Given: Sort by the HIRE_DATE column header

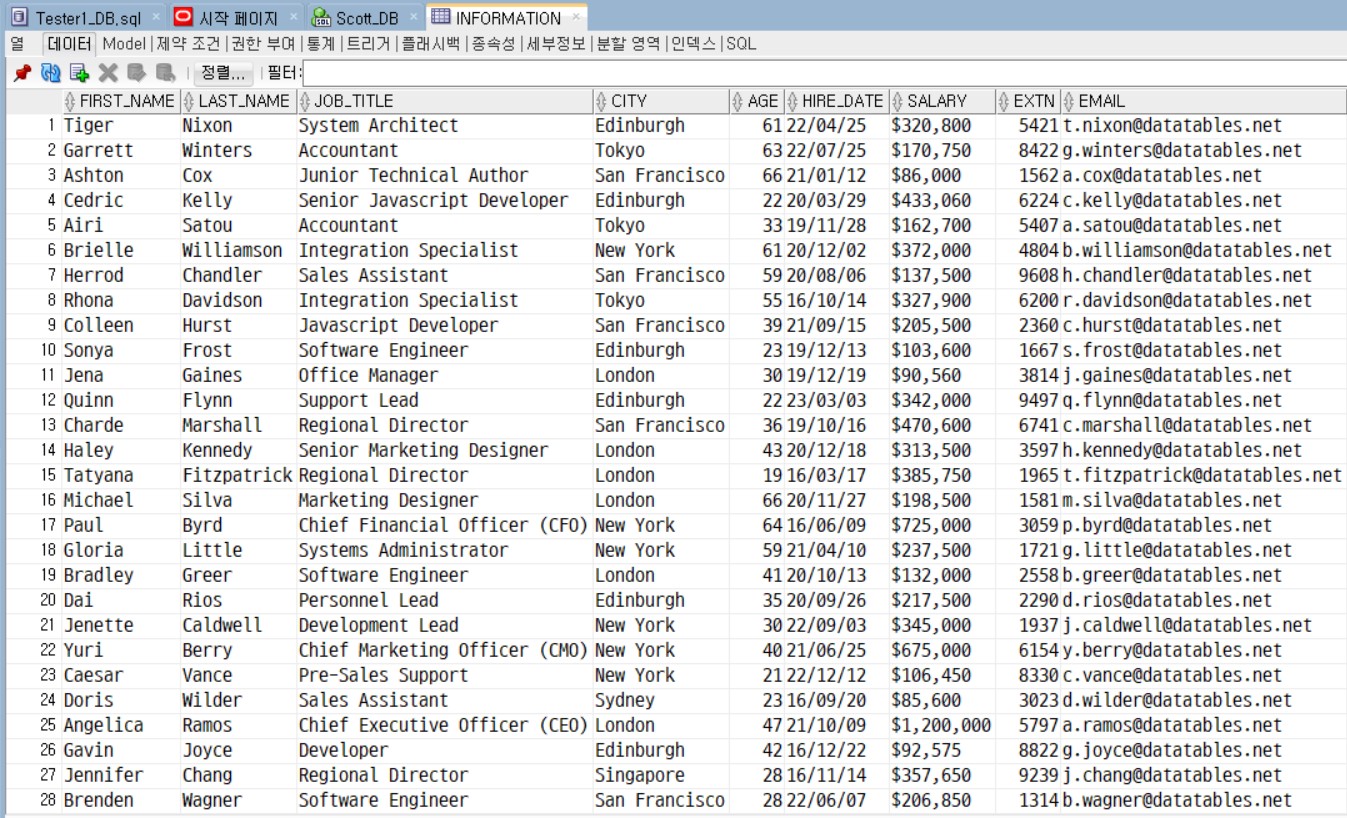Looking at the screenshot, I should (836, 101).
